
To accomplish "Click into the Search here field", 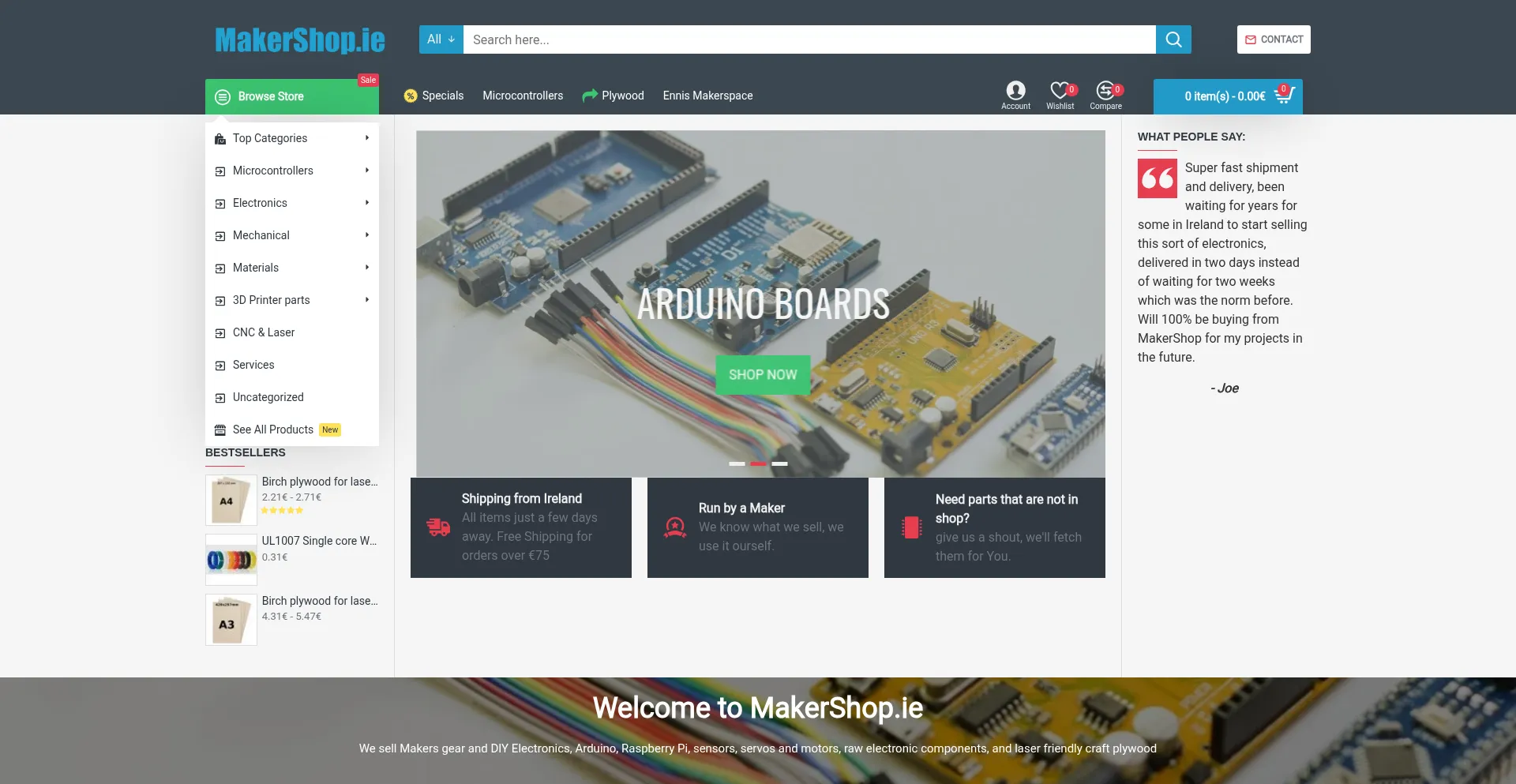I will click(x=809, y=39).
